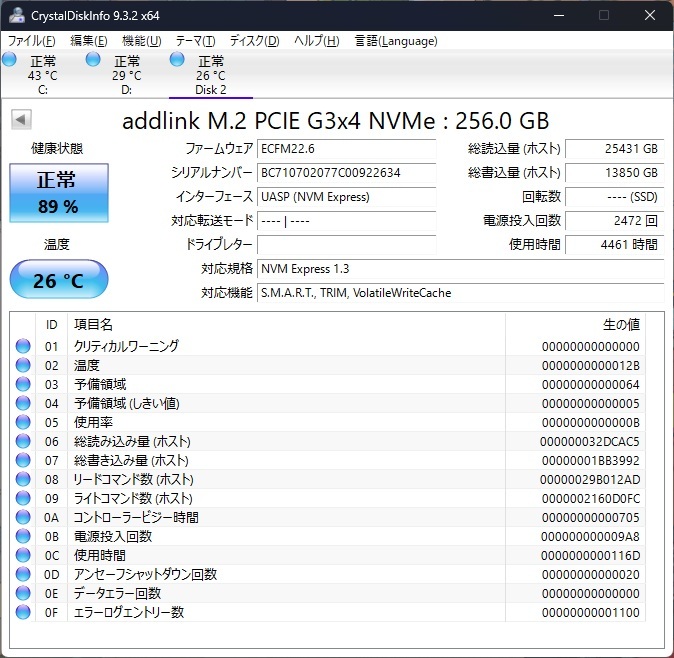The image size is (674, 658).
Task: Click the status orb for 02 温度
Action: click(23, 365)
